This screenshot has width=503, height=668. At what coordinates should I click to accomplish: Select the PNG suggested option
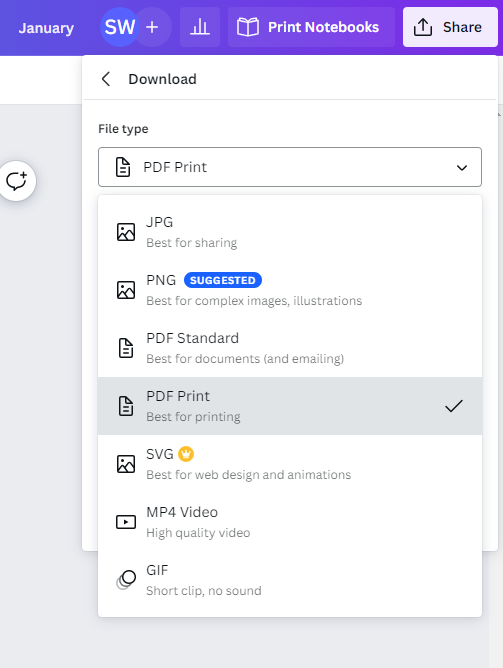click(x=290, y=290)
